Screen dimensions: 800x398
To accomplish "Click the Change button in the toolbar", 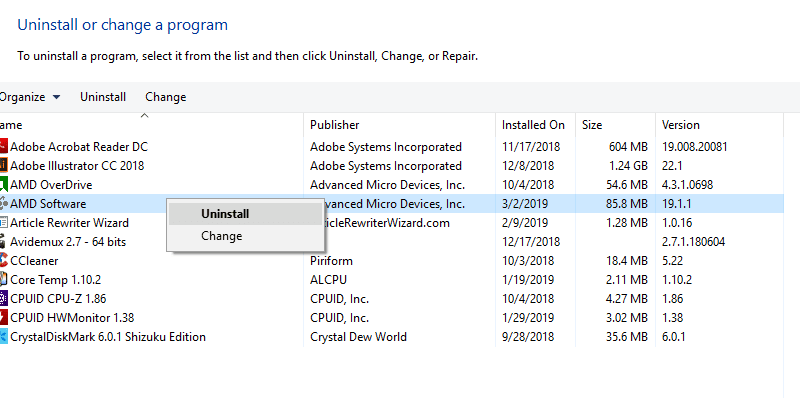I will tap(166, 97).
